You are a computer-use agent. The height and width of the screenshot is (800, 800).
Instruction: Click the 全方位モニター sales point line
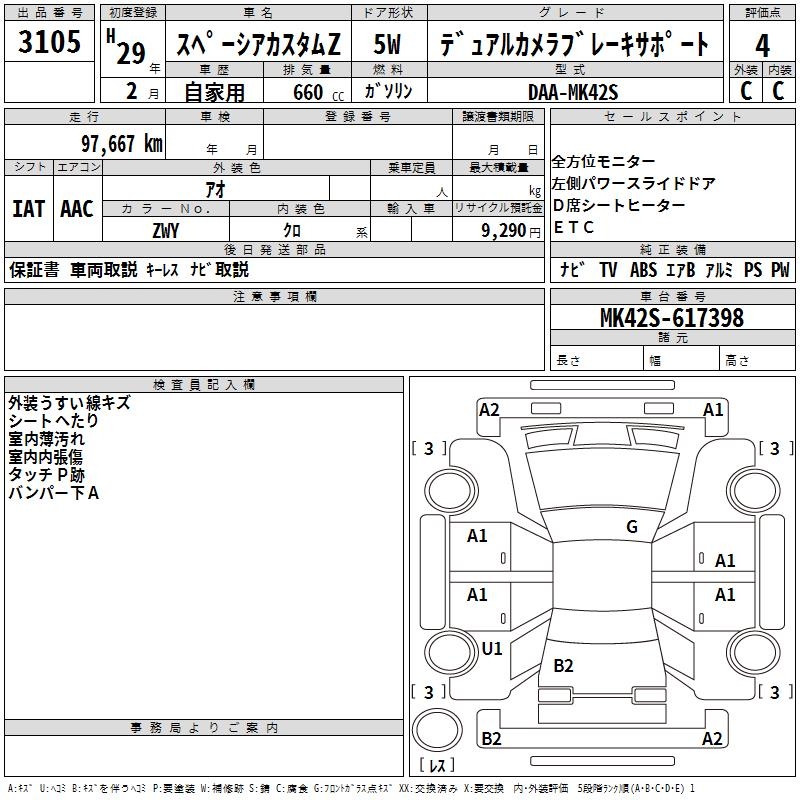(x=604, y=162)
